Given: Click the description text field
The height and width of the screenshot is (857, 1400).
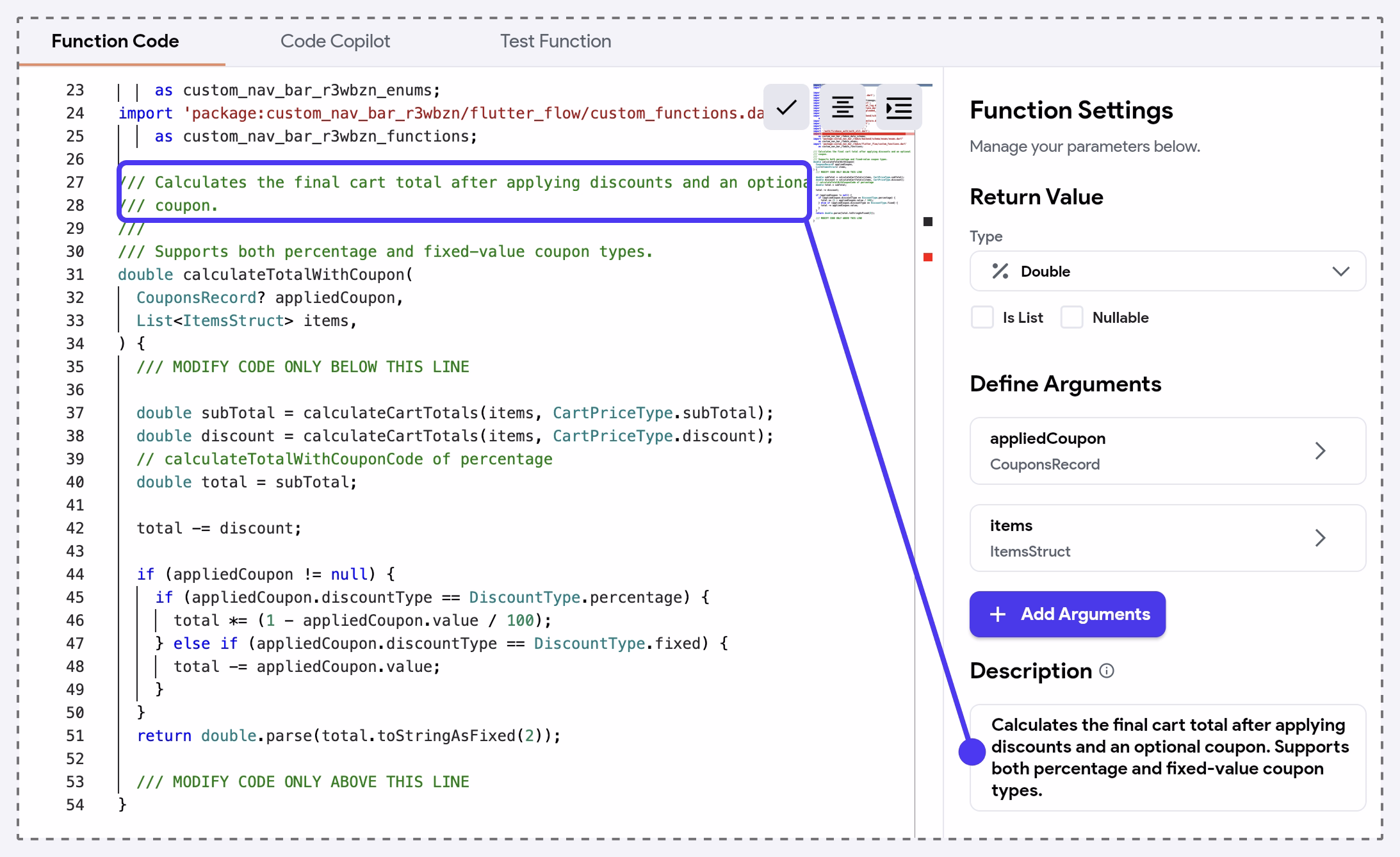Looking at the screenshot, I should click(x=1168, y=758).
